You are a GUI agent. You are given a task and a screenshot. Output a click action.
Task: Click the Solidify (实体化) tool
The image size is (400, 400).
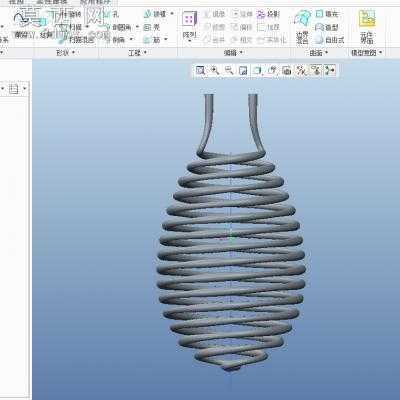(272, 40)
